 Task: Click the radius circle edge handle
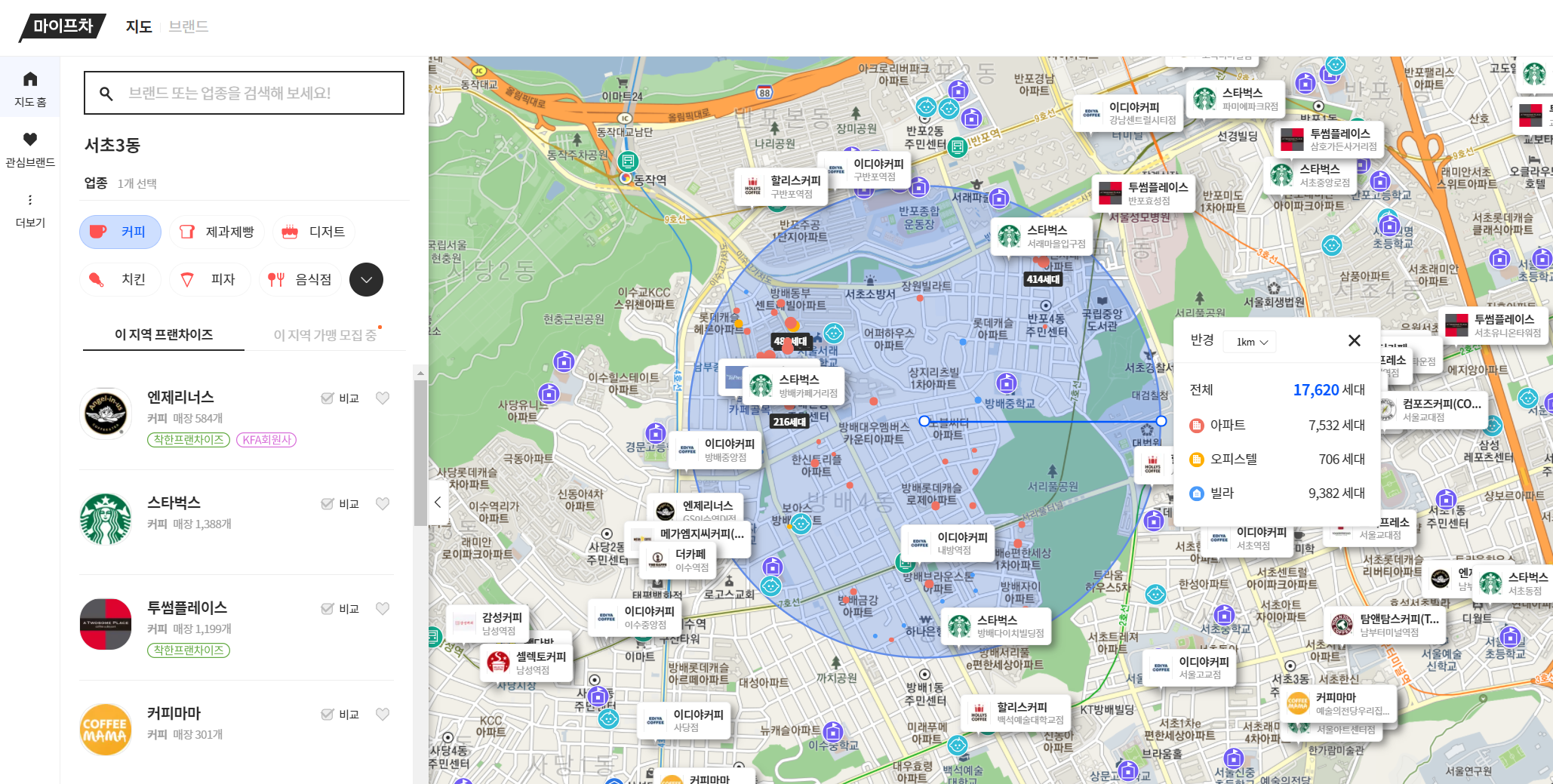[1161, 421]
